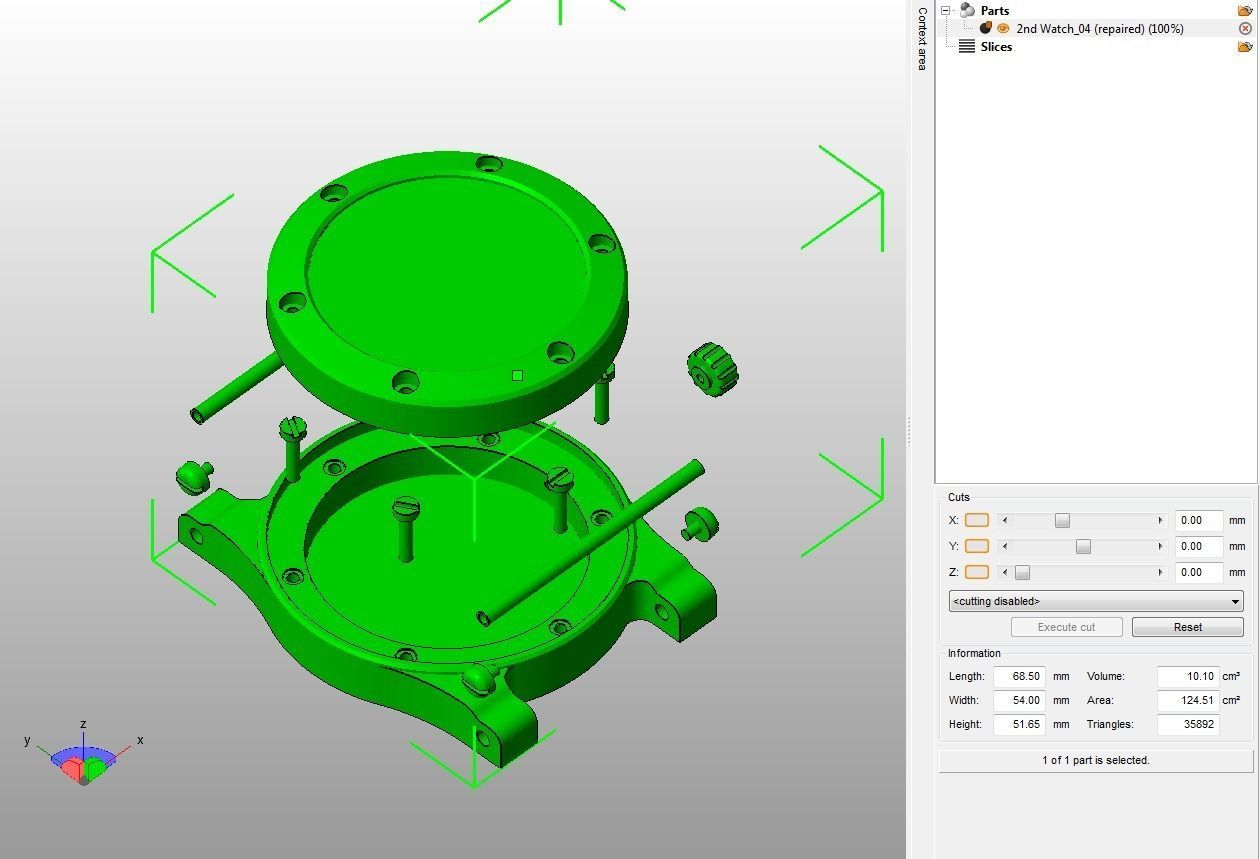The height and width of the screenshot is (859, 1260).
Task: Remove 2nd Watch_04 part with X icon
Action: tap(1245, 29)
